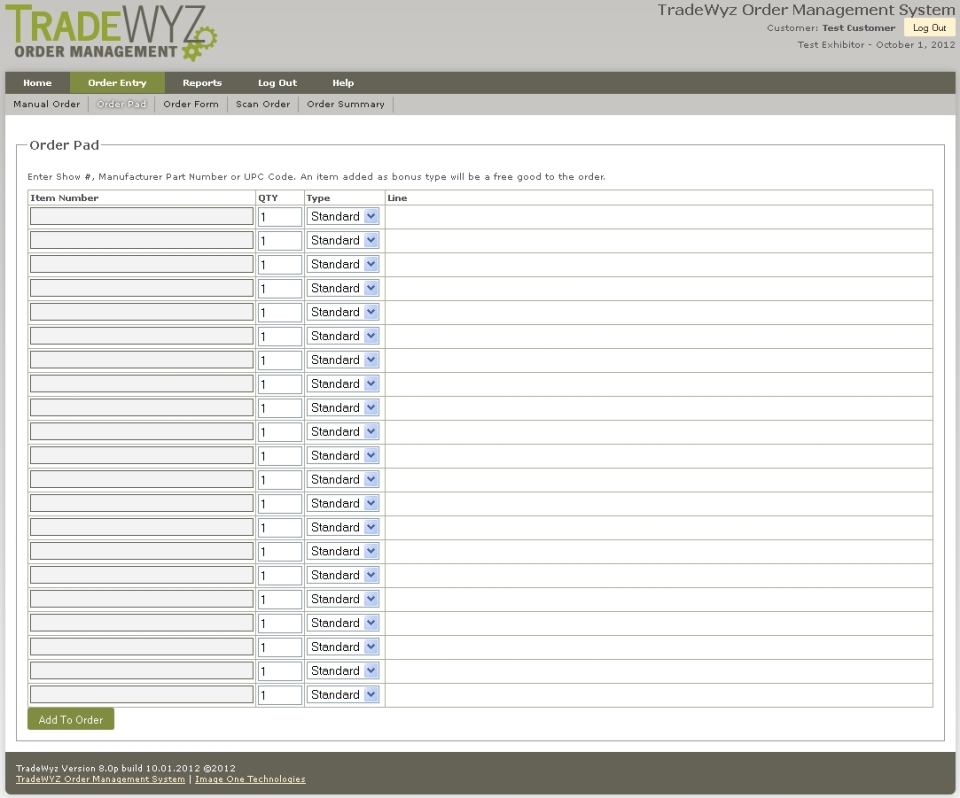
Task: Expand the Type dropdown in first row
Action: coord(343,216)
